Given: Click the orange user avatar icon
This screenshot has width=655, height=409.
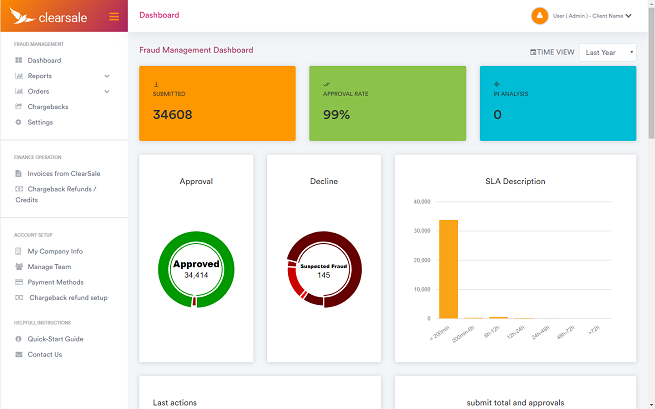Looking at the screenshot, I should coord(539,16).
